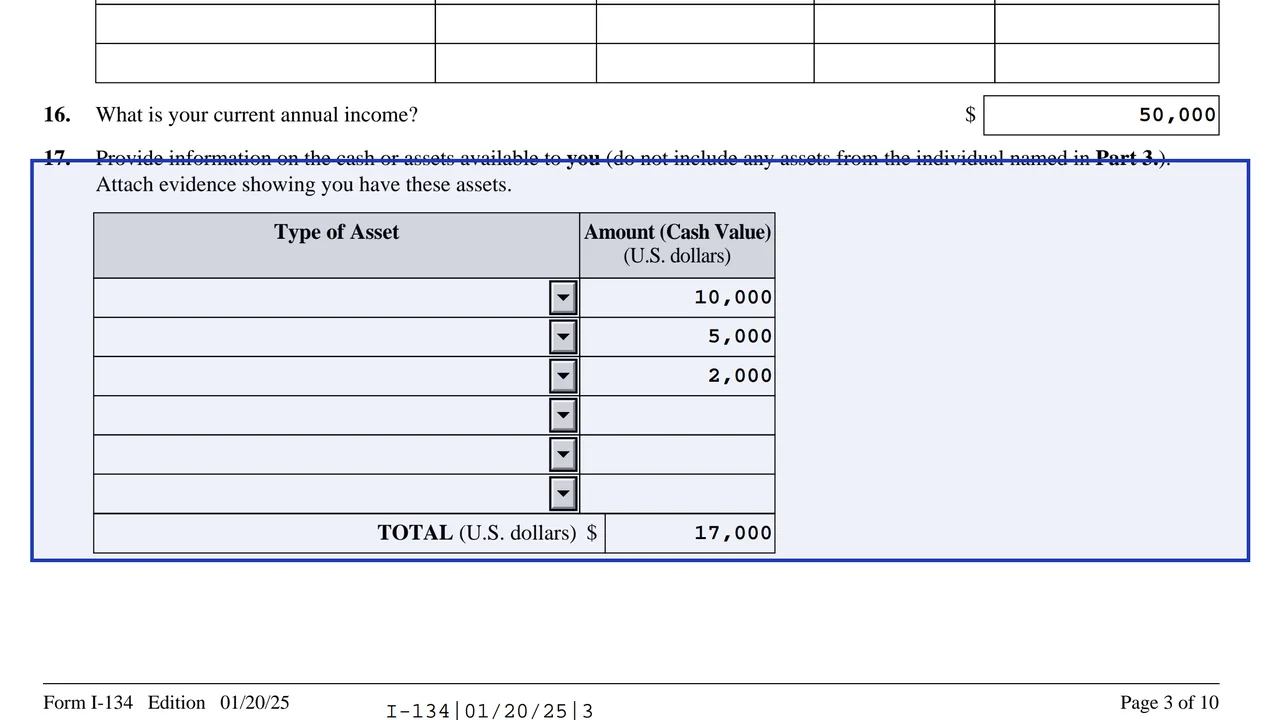This screenshot has height=720, width=1280.
Task: Click the "Form I-134 Edition 01/20/25" footer text
Action: (166, 703)
